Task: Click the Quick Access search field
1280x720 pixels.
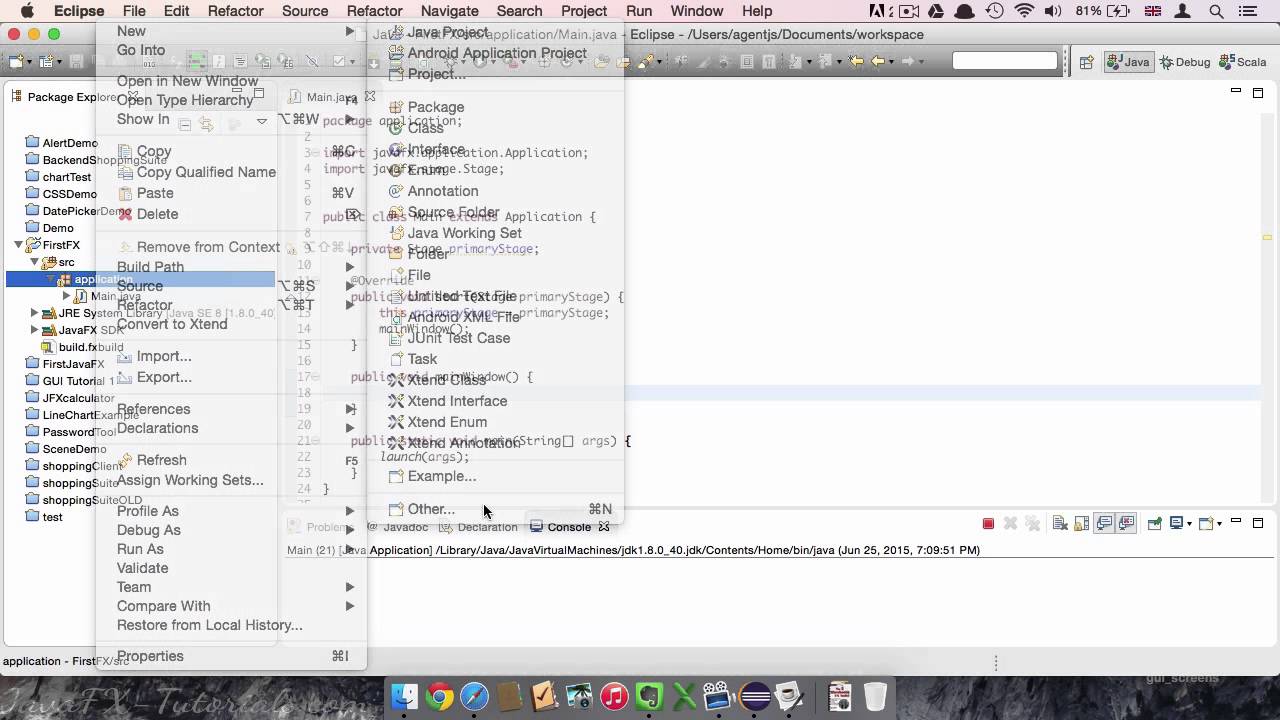Action: pos(1005,61)
